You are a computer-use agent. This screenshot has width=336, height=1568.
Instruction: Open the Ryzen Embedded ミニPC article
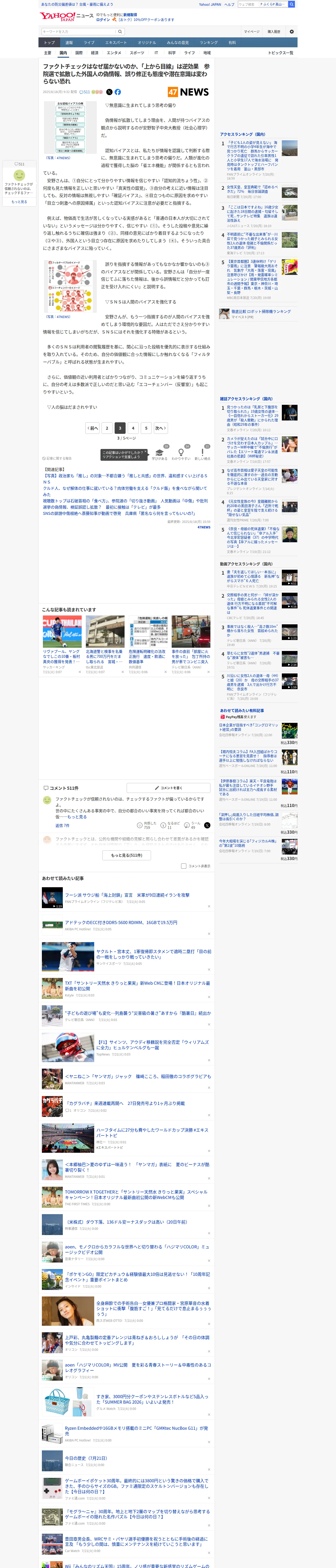click(137, 1431)
